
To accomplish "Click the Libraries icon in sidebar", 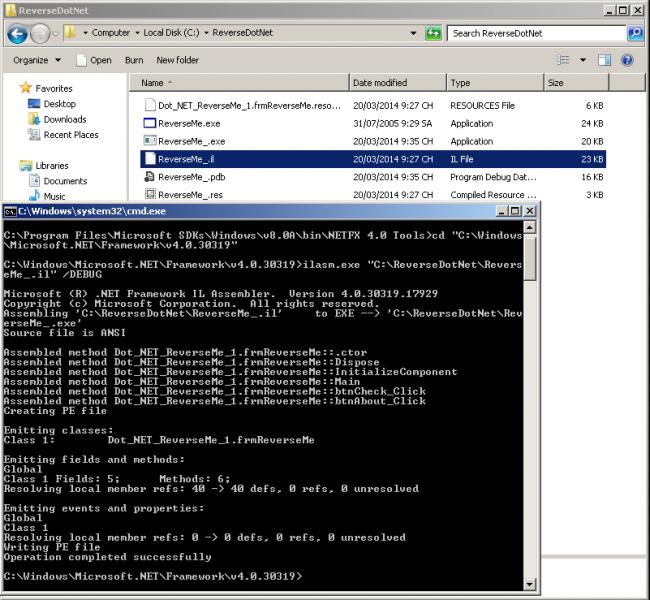I will point(26,165).
